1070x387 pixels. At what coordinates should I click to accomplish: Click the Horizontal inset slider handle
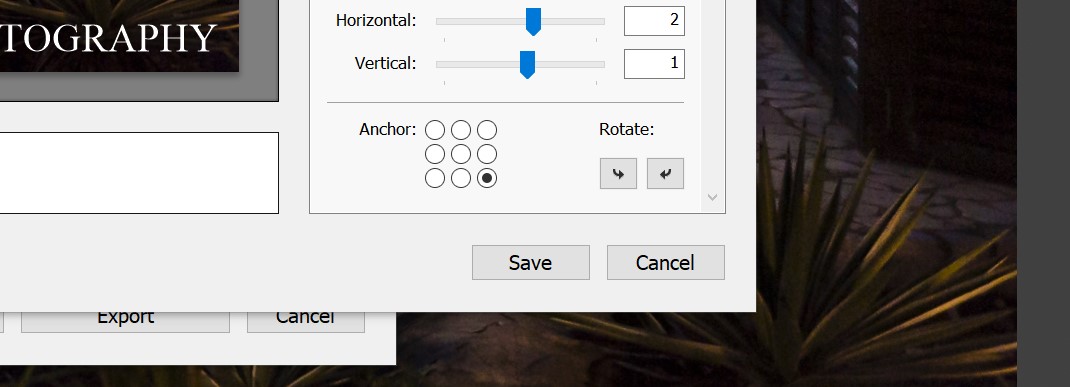tap(533, 22)
